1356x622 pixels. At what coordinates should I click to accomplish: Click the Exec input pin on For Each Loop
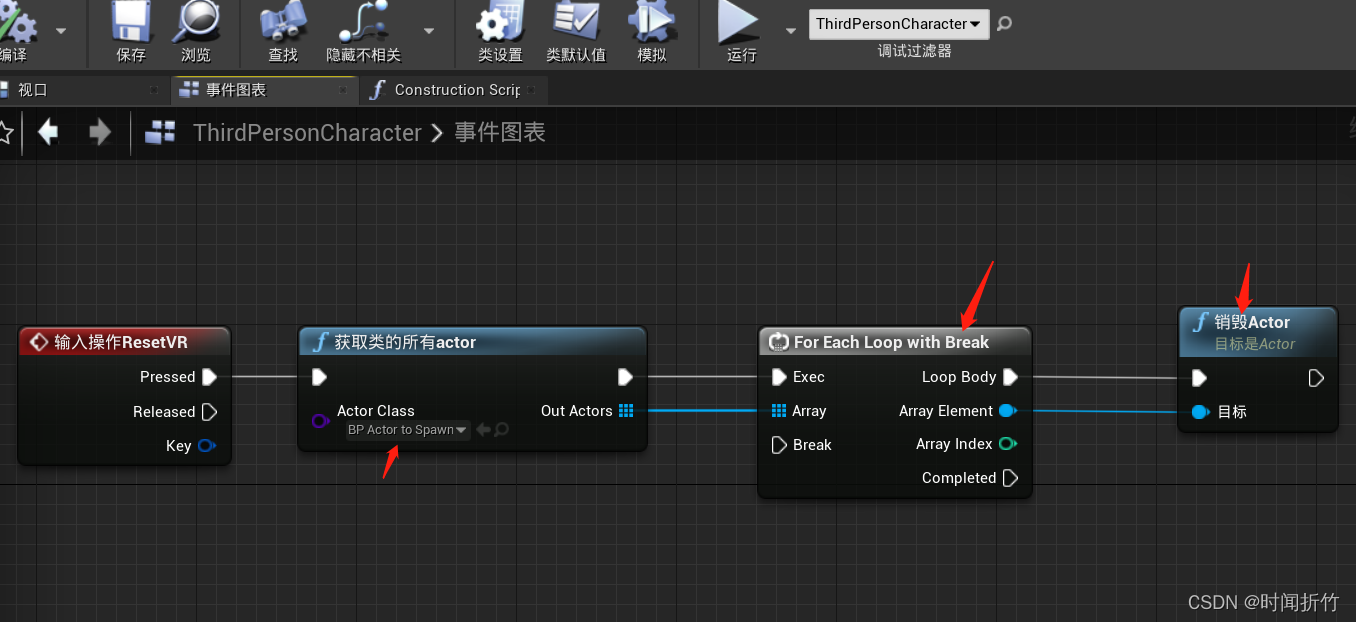[x=779, y=377]
